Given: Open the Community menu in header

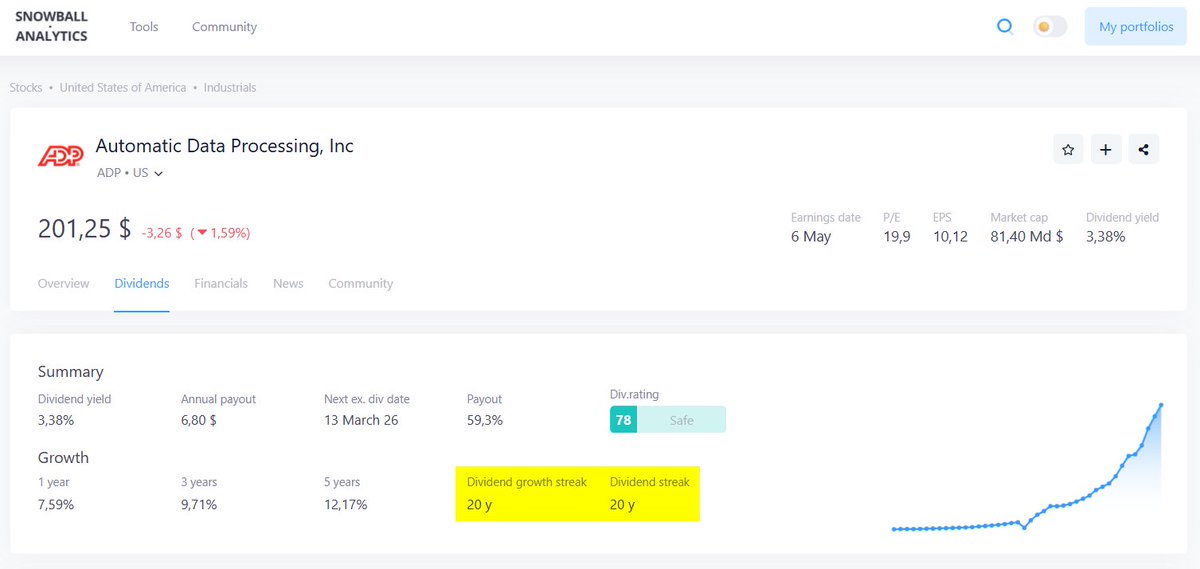Looking at the screenshot, I should [x=224, y=27].
